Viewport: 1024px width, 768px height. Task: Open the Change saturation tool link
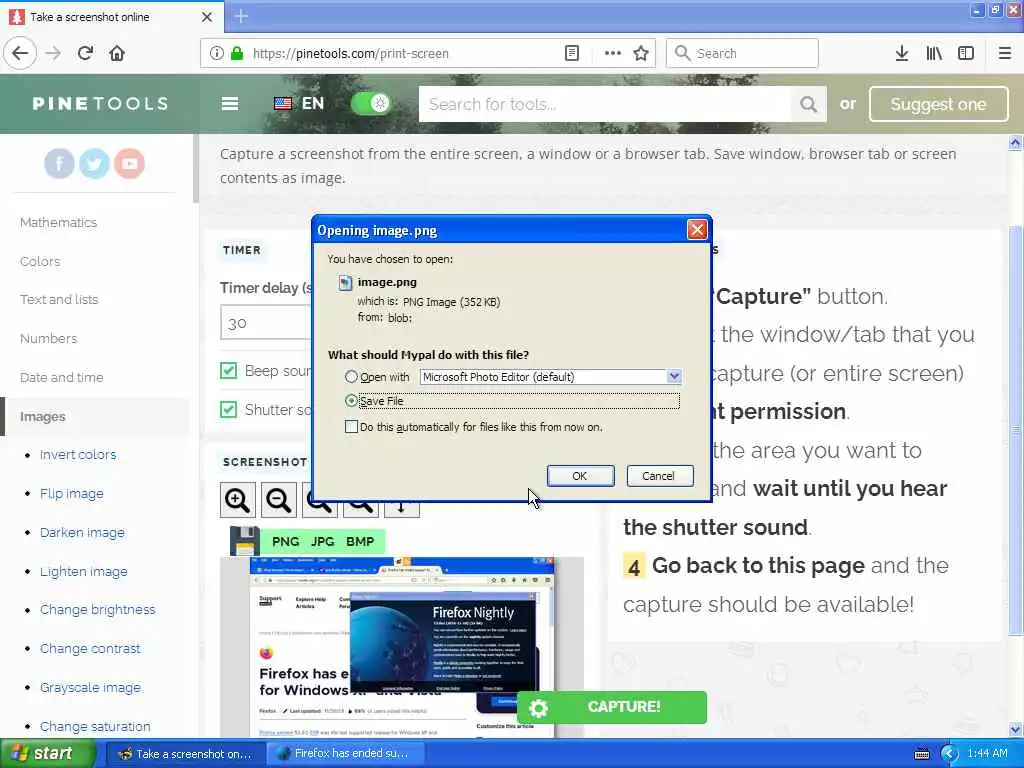coord(95,726)
